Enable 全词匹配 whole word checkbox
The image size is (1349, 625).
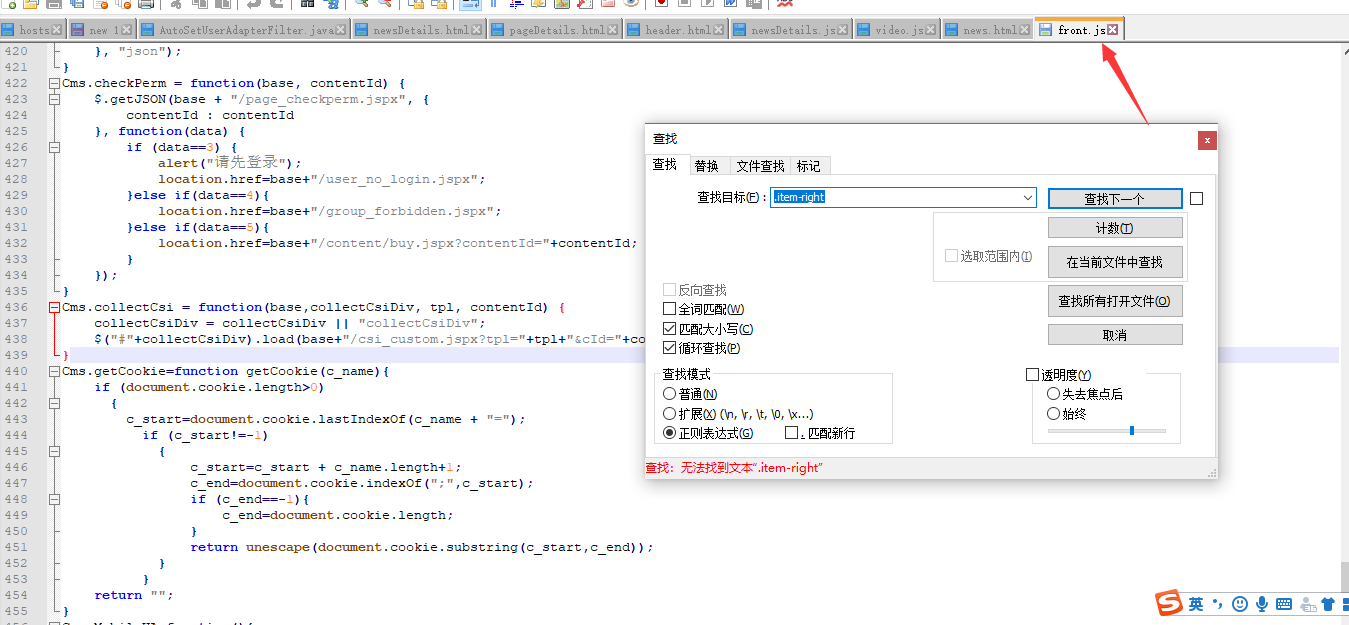[x=670, y=309]
